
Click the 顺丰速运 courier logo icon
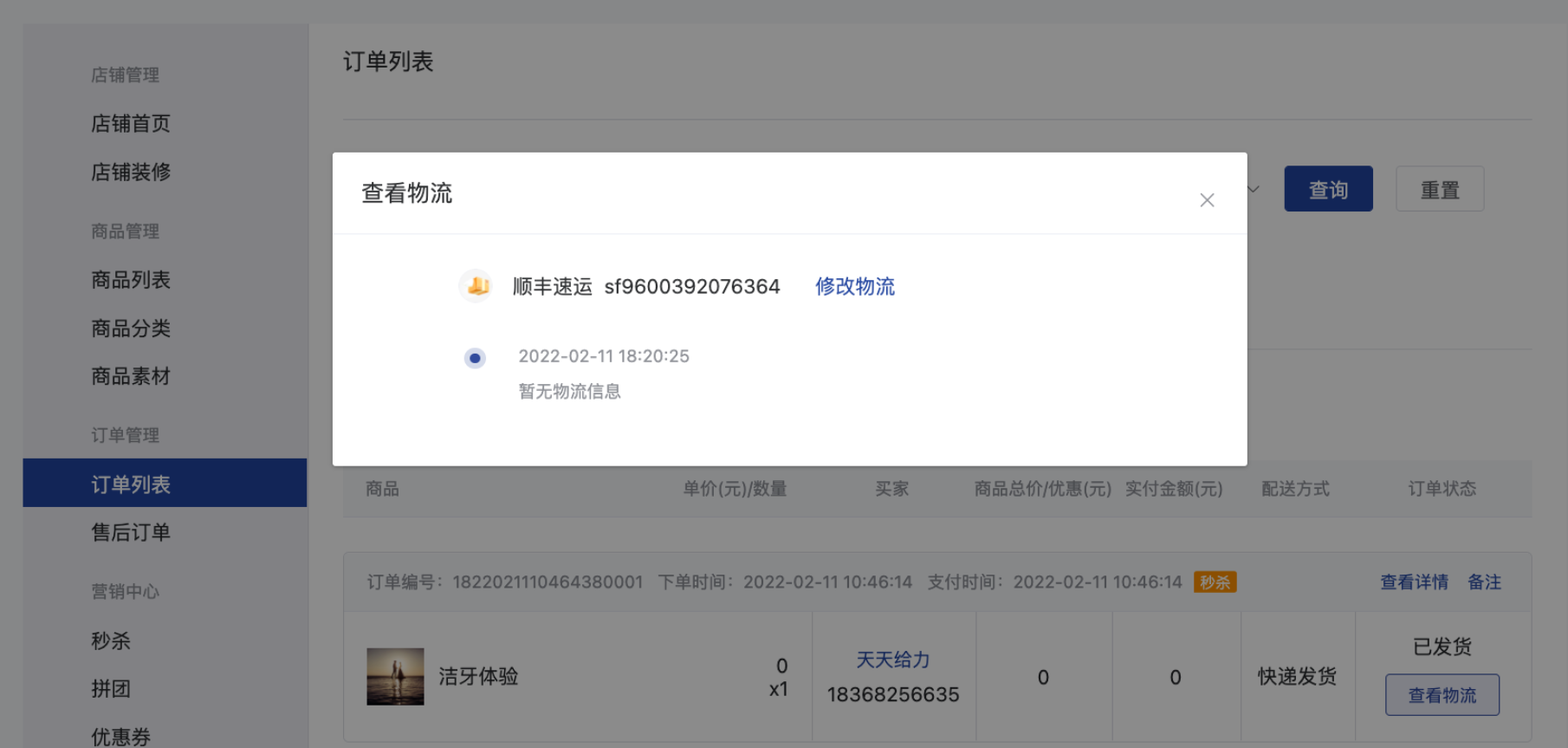point(476,285)
